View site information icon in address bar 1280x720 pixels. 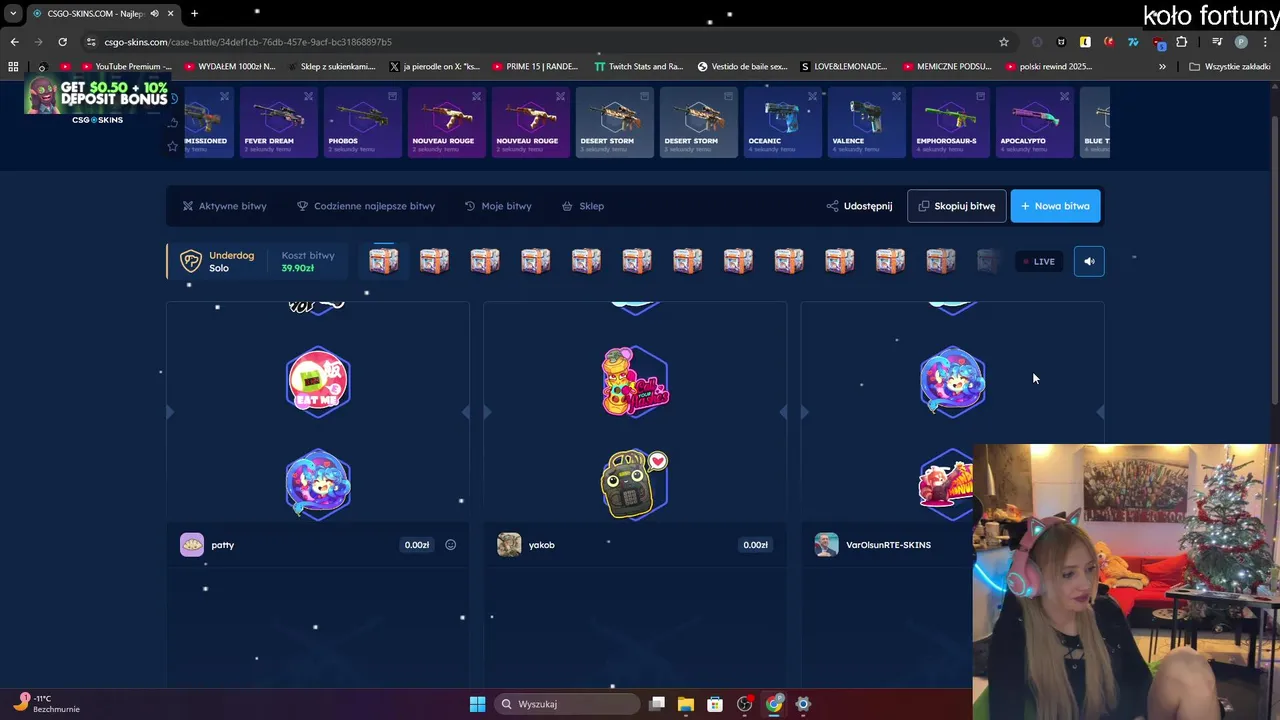[x=91, y=42]
